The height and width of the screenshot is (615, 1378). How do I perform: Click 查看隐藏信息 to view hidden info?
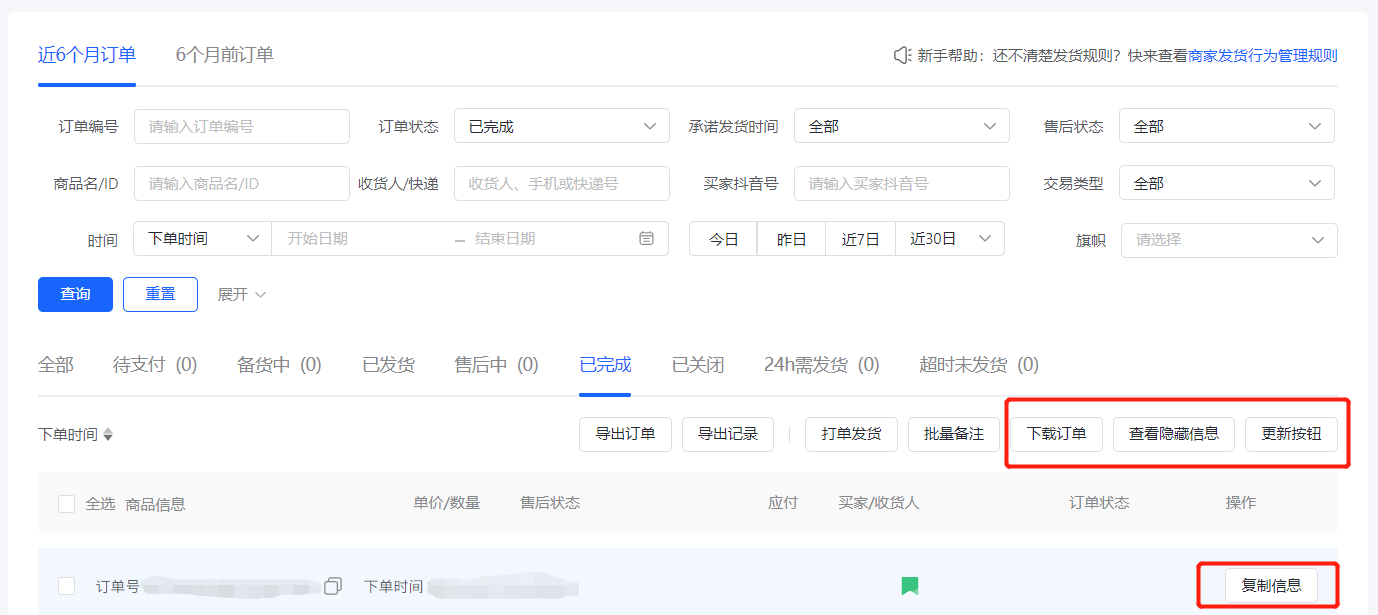click(x=1173, y=434)
